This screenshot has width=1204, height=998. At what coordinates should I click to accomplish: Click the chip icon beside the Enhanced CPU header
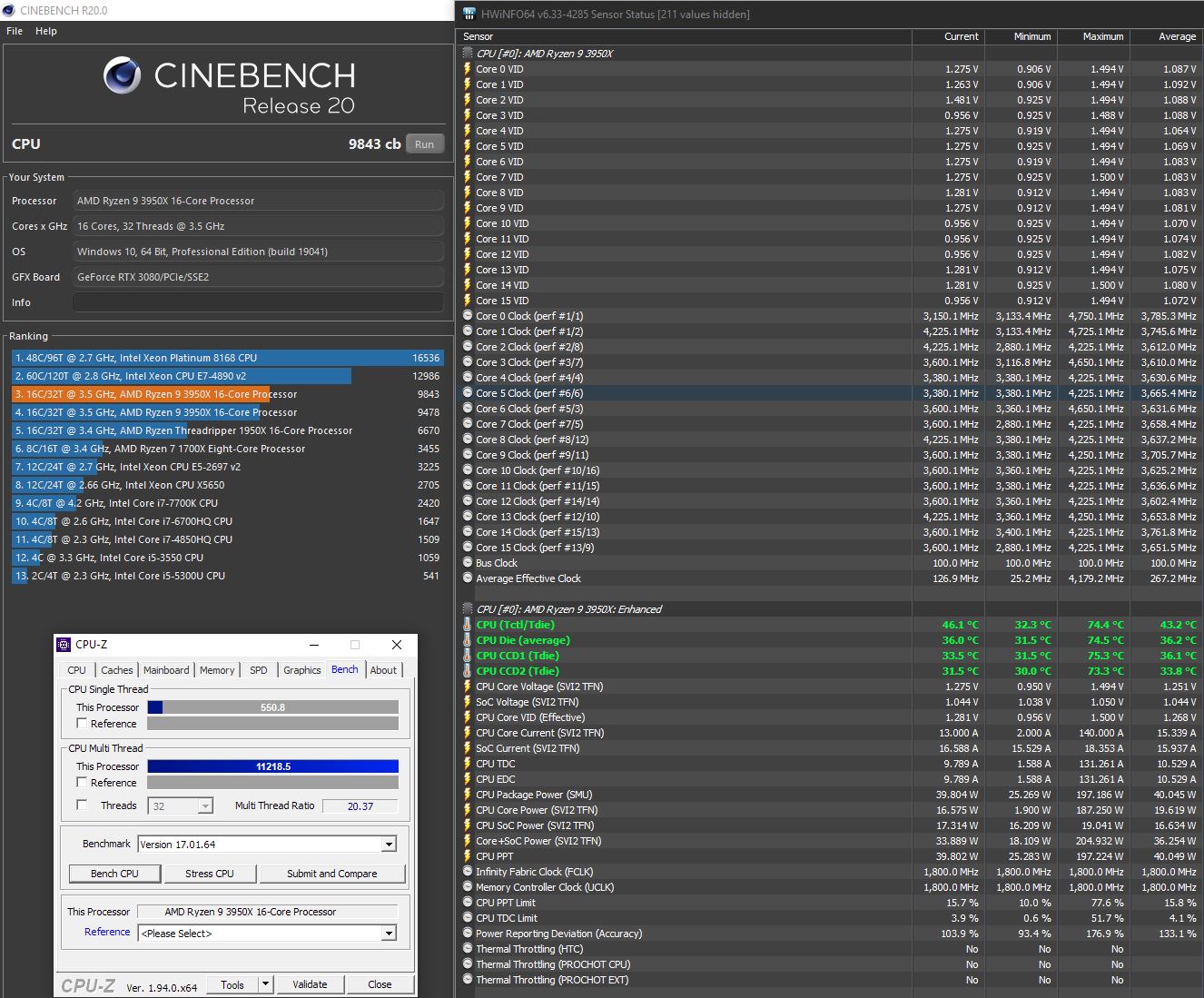pos(468,609)
